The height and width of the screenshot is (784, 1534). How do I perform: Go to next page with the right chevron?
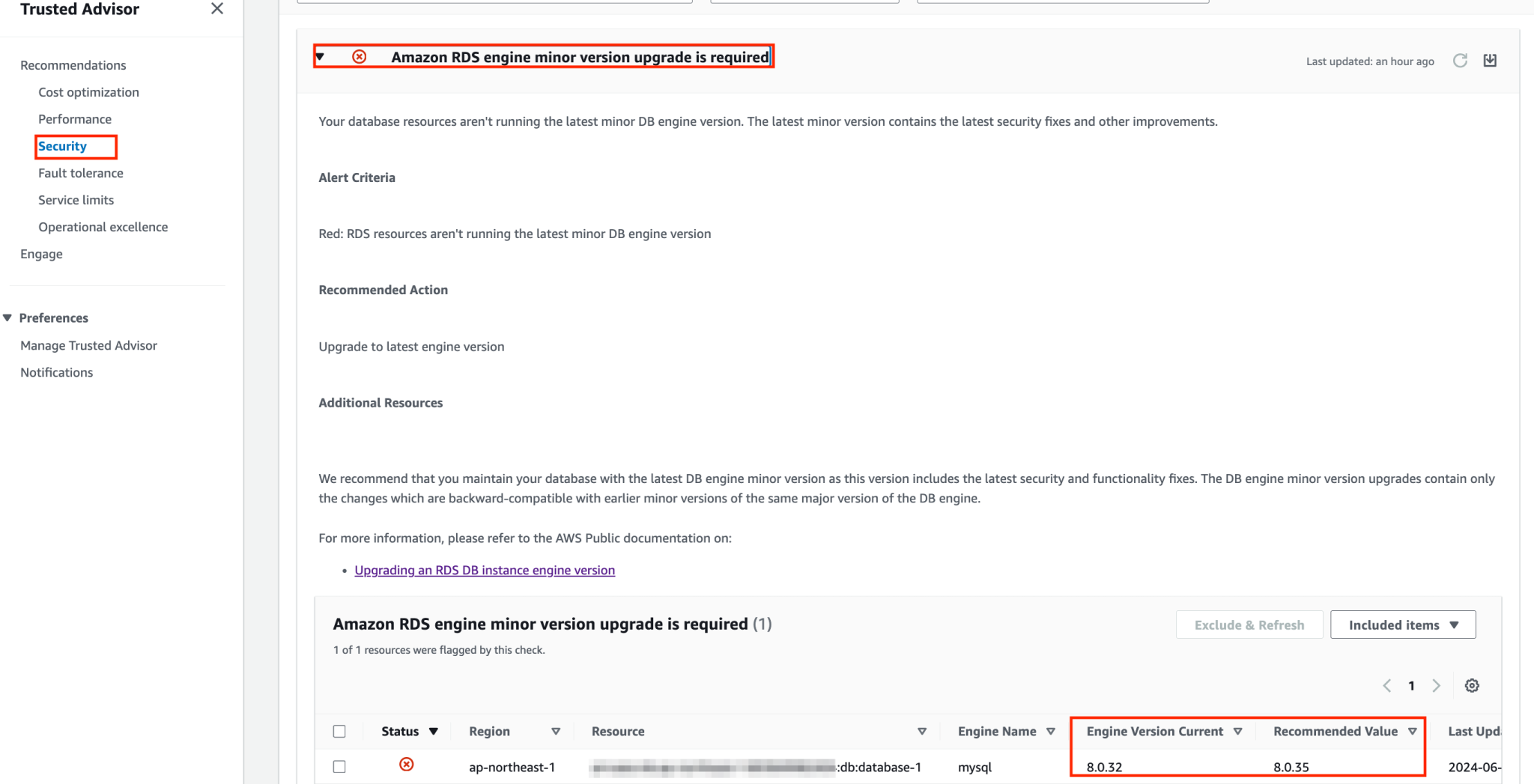tap(1436, 685)
